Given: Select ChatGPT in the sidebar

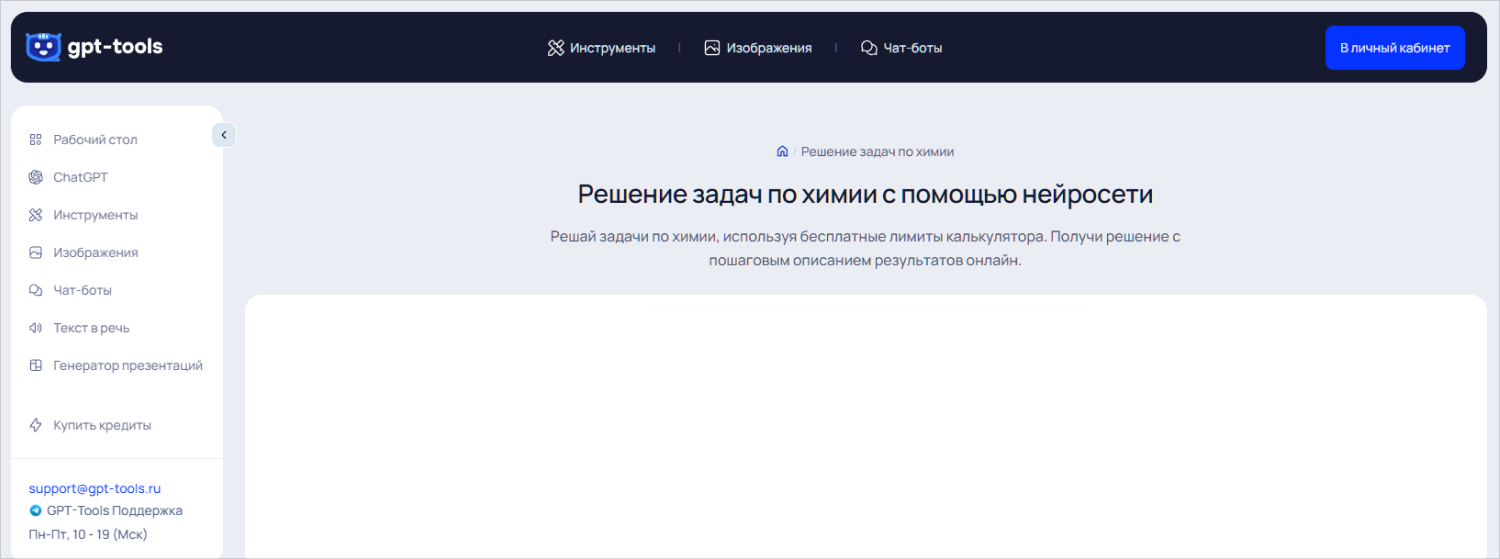Looking at the screenshot, I should click(81, 177).
